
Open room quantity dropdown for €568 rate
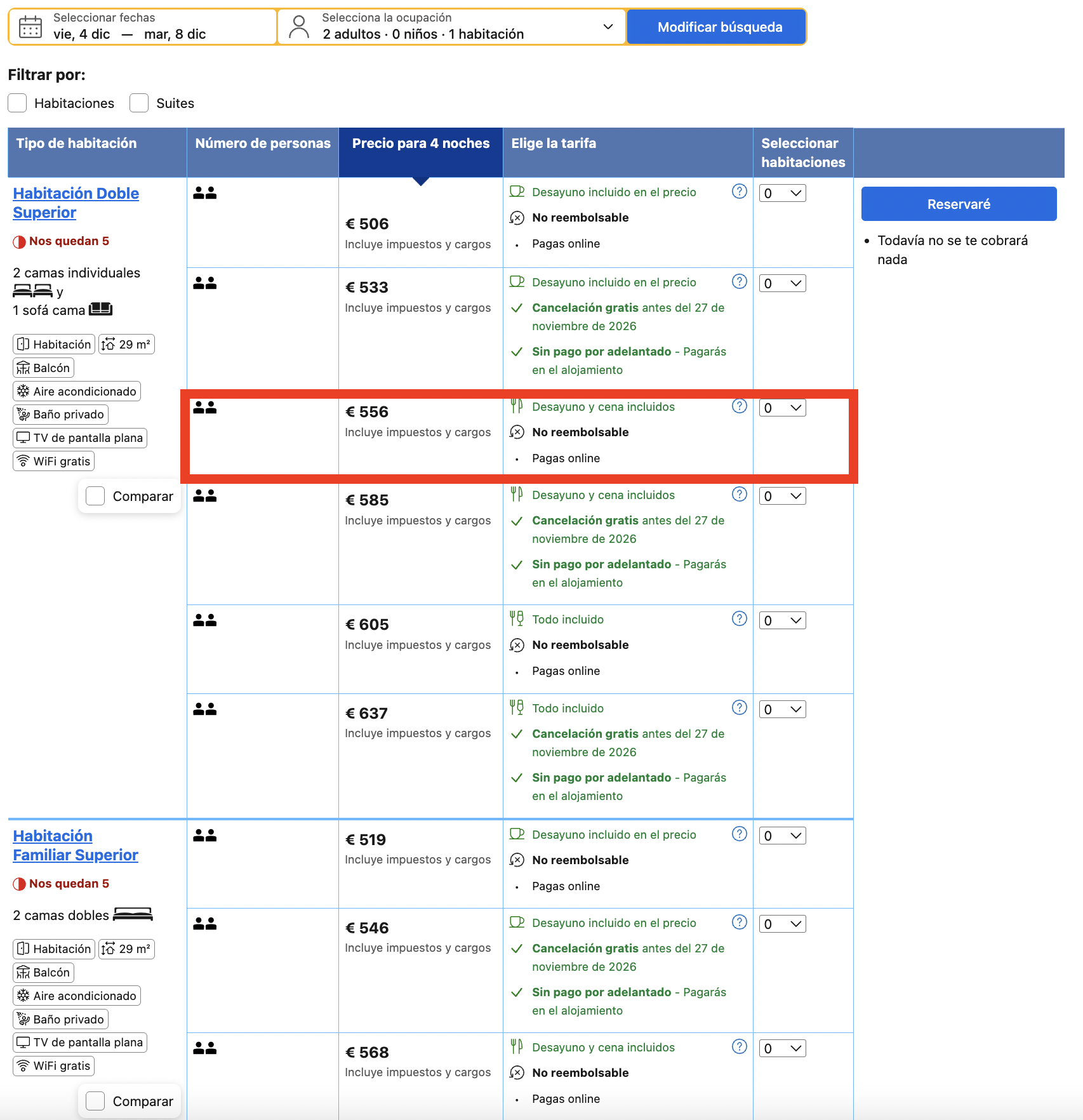tap(783, 1048)
